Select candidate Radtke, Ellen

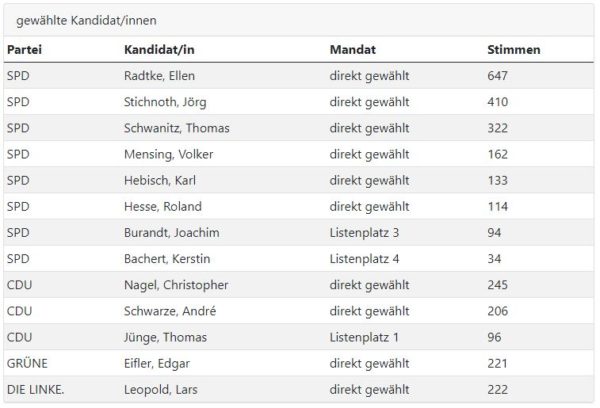point(159,76)
